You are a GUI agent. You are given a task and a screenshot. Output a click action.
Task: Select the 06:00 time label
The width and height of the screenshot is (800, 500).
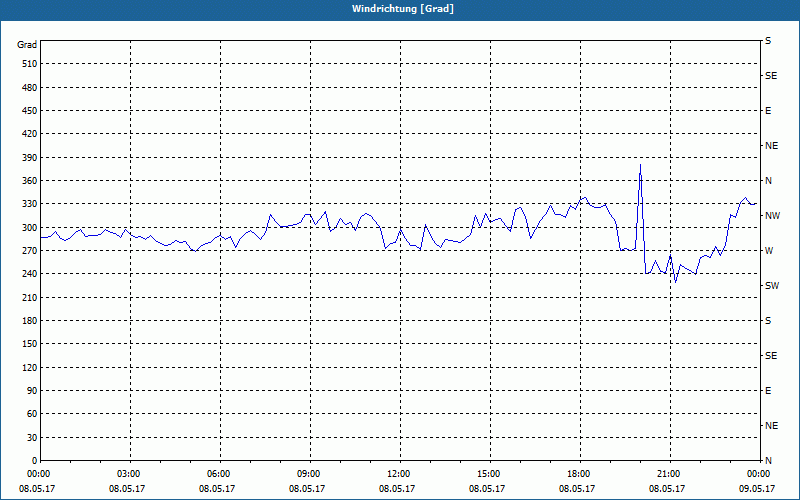(218, 474)
